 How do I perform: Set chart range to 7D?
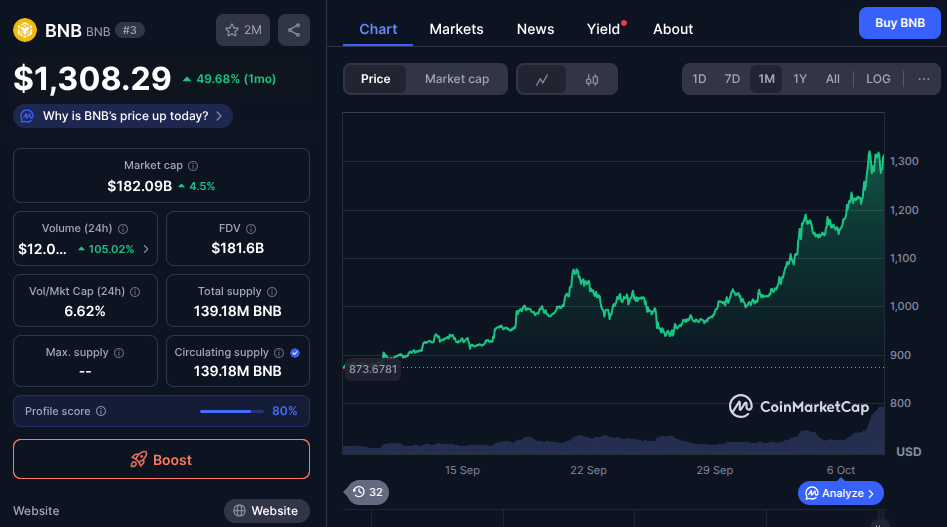click(x=732, y=79)
